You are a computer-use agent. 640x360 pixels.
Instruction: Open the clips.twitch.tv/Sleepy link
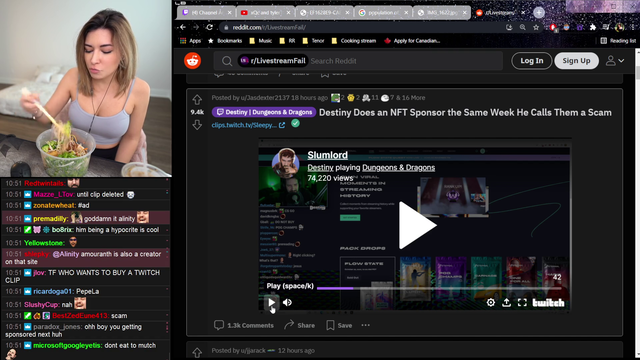pyautogui.click(x=248, y=125)
